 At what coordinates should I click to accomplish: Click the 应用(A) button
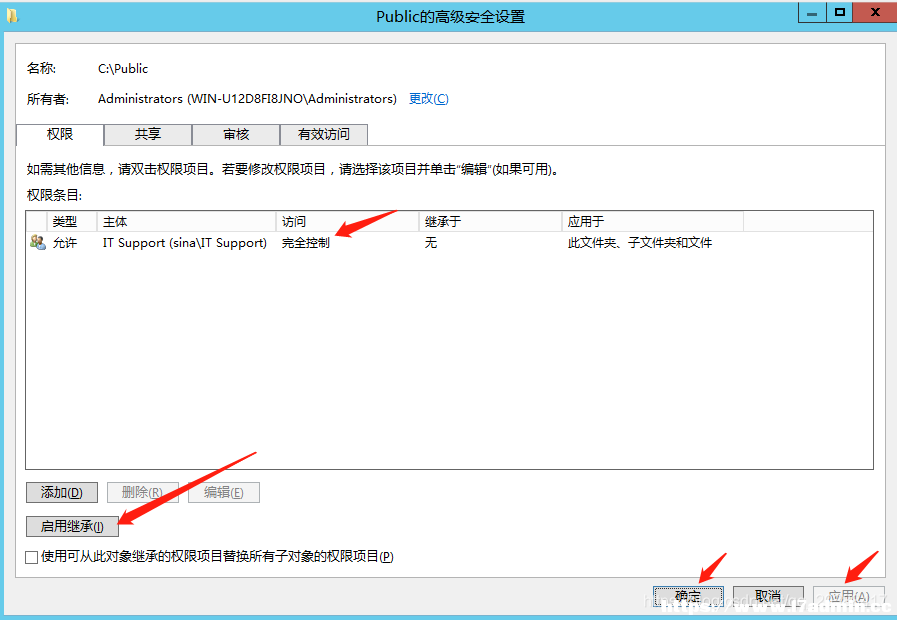849,597
